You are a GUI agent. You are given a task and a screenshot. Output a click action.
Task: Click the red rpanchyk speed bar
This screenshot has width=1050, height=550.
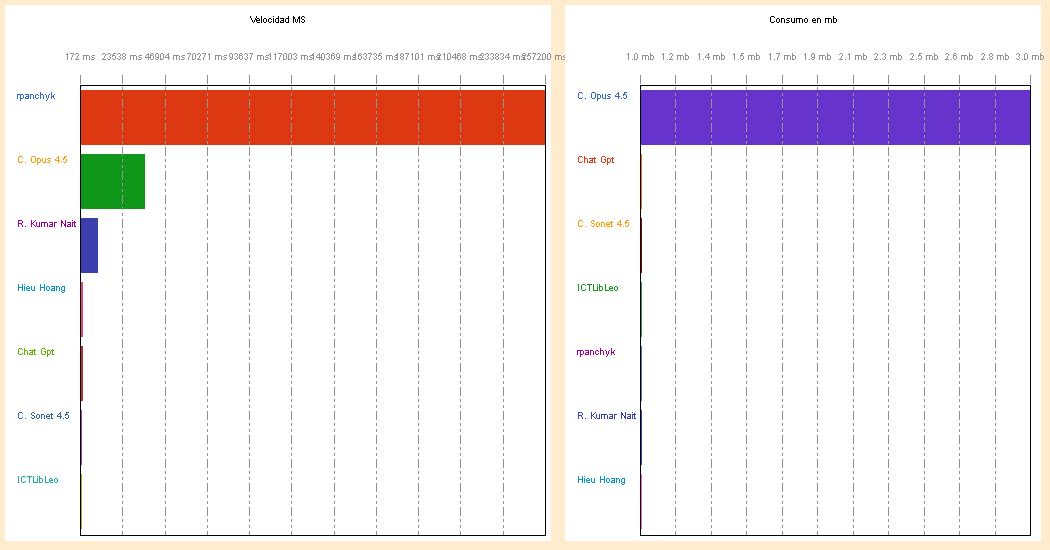pos(312,117)
